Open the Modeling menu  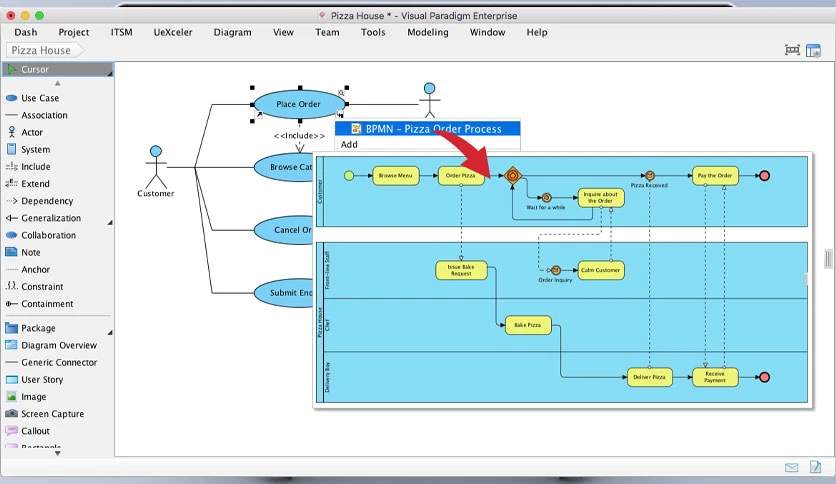tap(428, 32)
